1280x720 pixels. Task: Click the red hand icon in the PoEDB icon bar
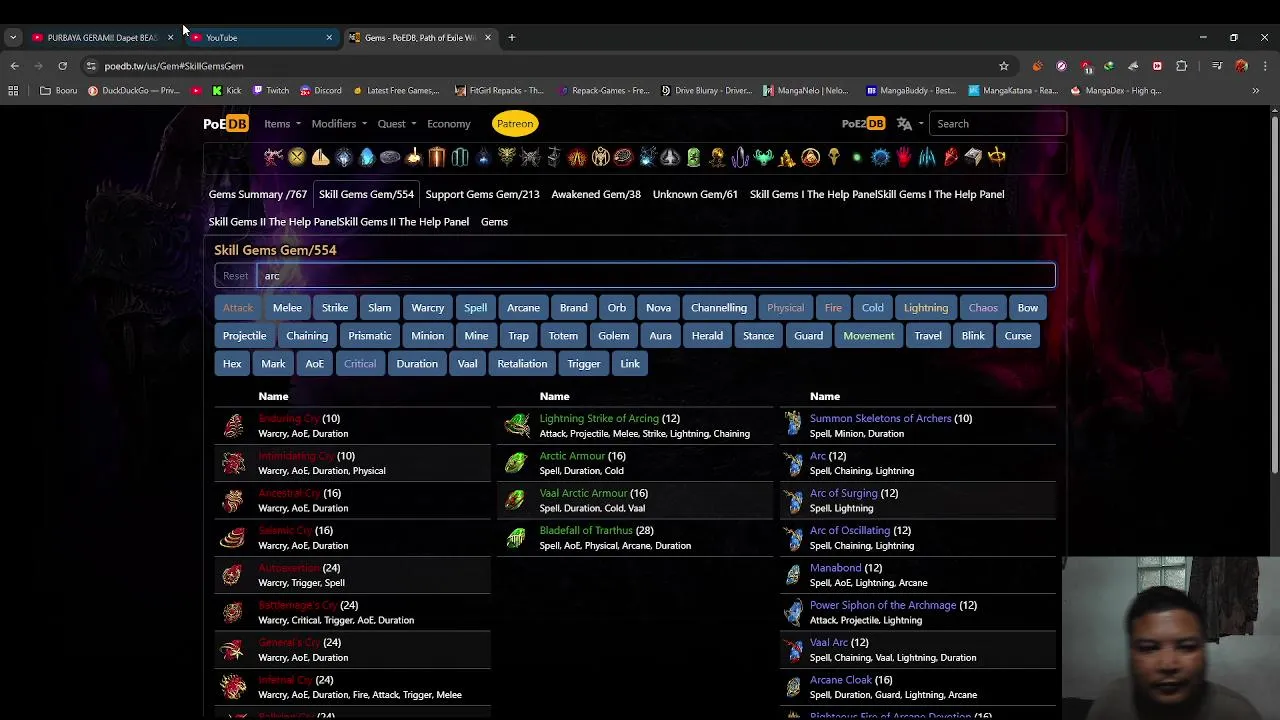pos(904,157)
